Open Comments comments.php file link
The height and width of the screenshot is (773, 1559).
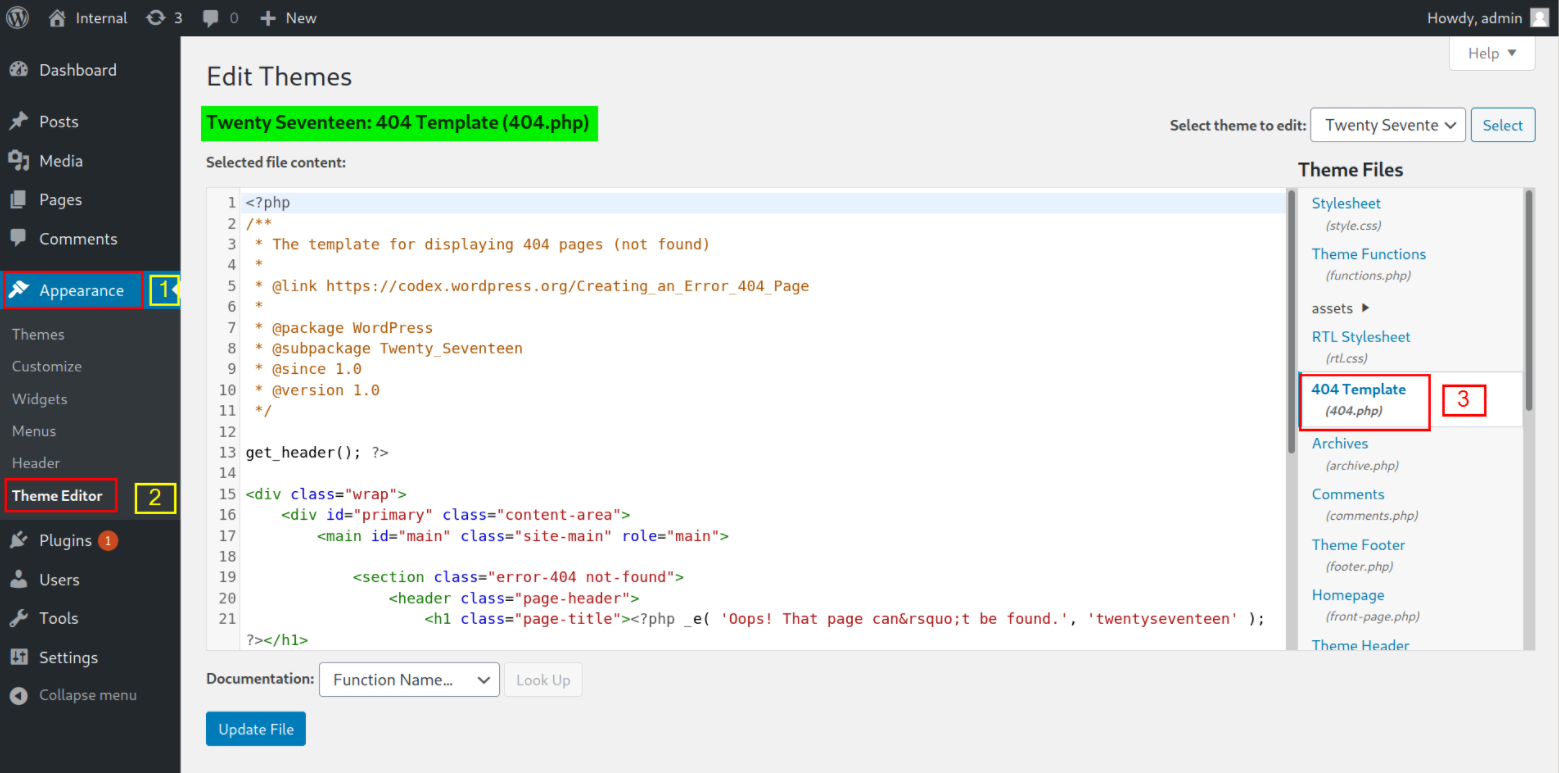click(1348, 494)
